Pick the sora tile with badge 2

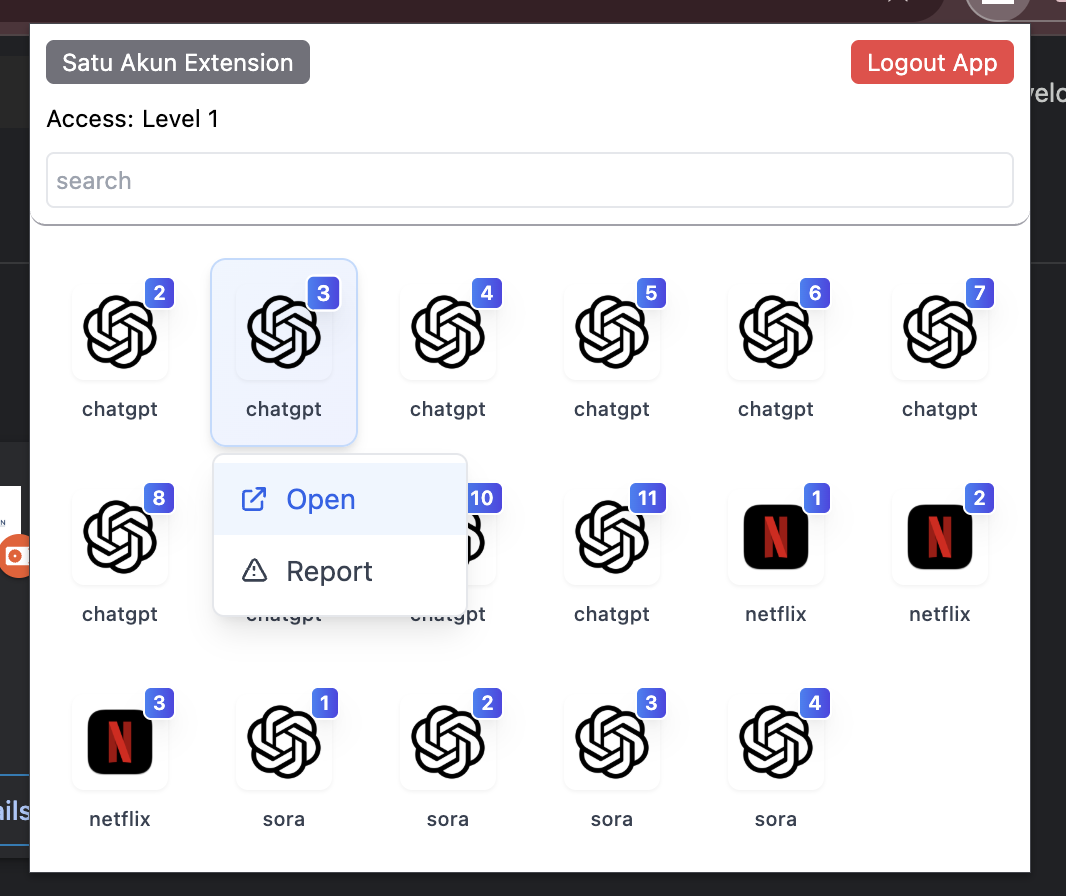coord(448,763)
